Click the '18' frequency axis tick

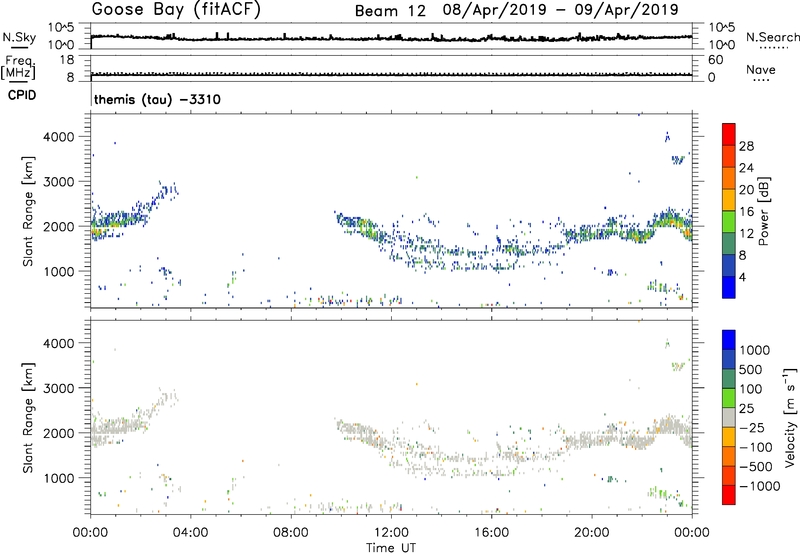pos(67,60)
